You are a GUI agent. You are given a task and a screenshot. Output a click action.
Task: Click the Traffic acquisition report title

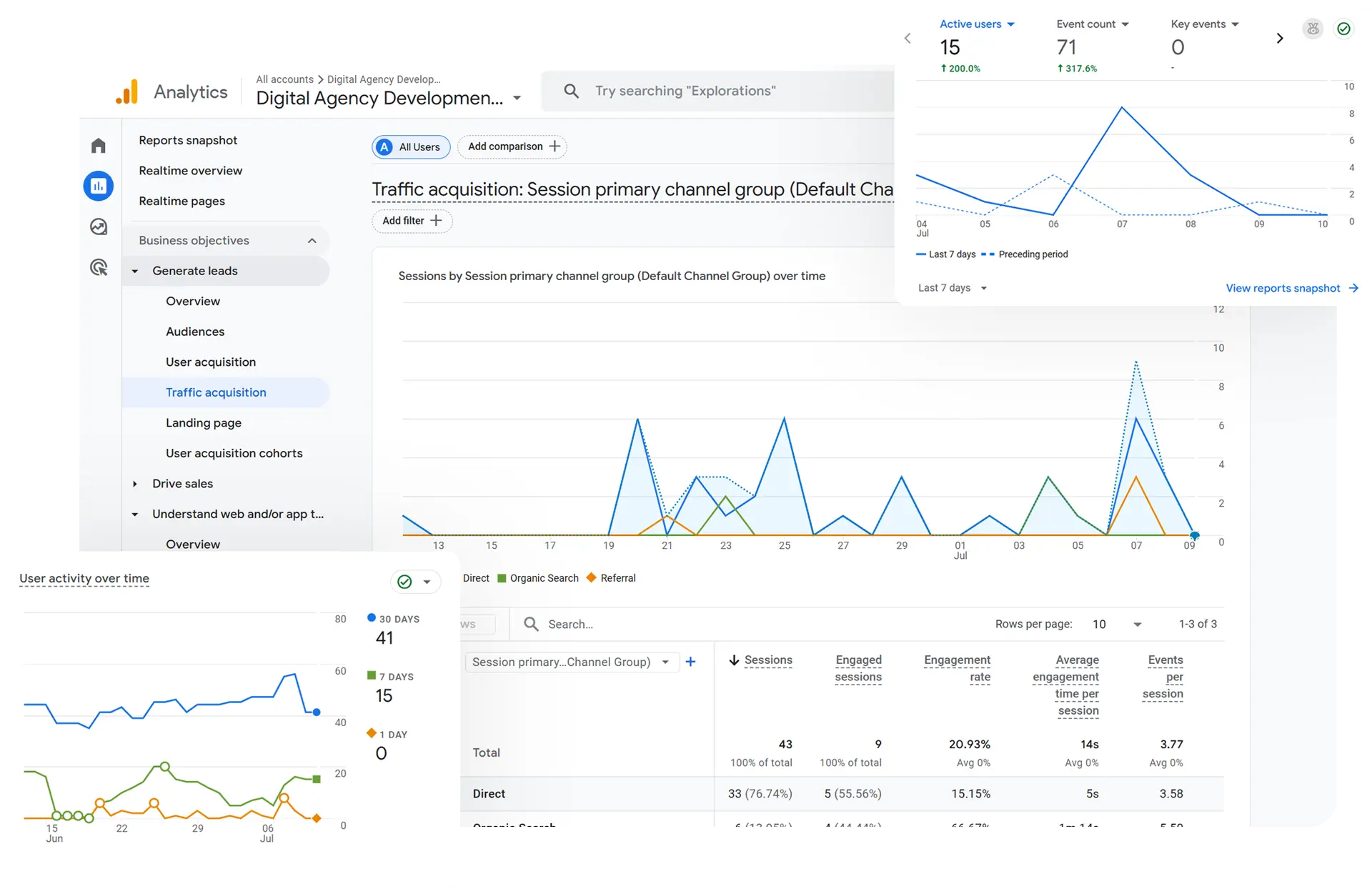632,189
